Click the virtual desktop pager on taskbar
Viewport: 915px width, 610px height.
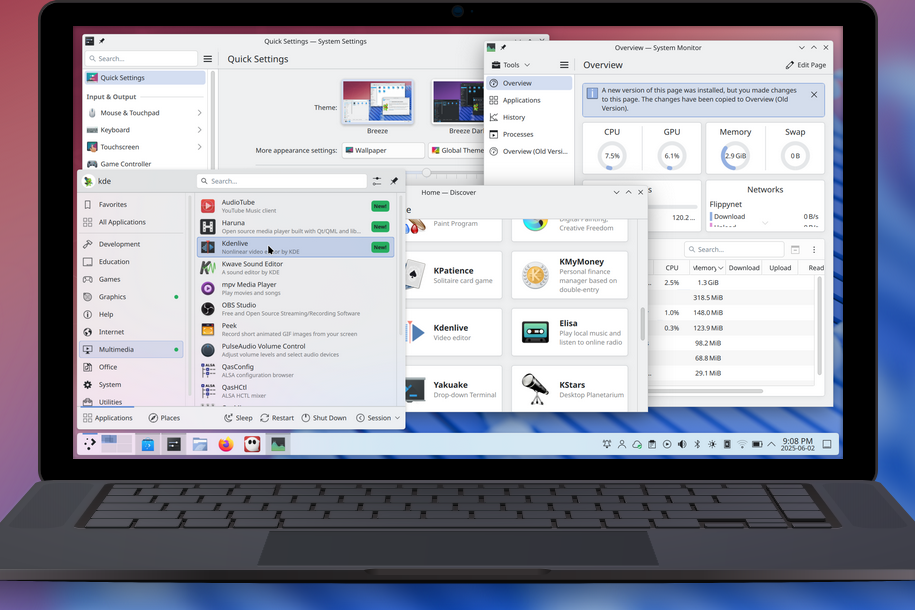[117, 444]
